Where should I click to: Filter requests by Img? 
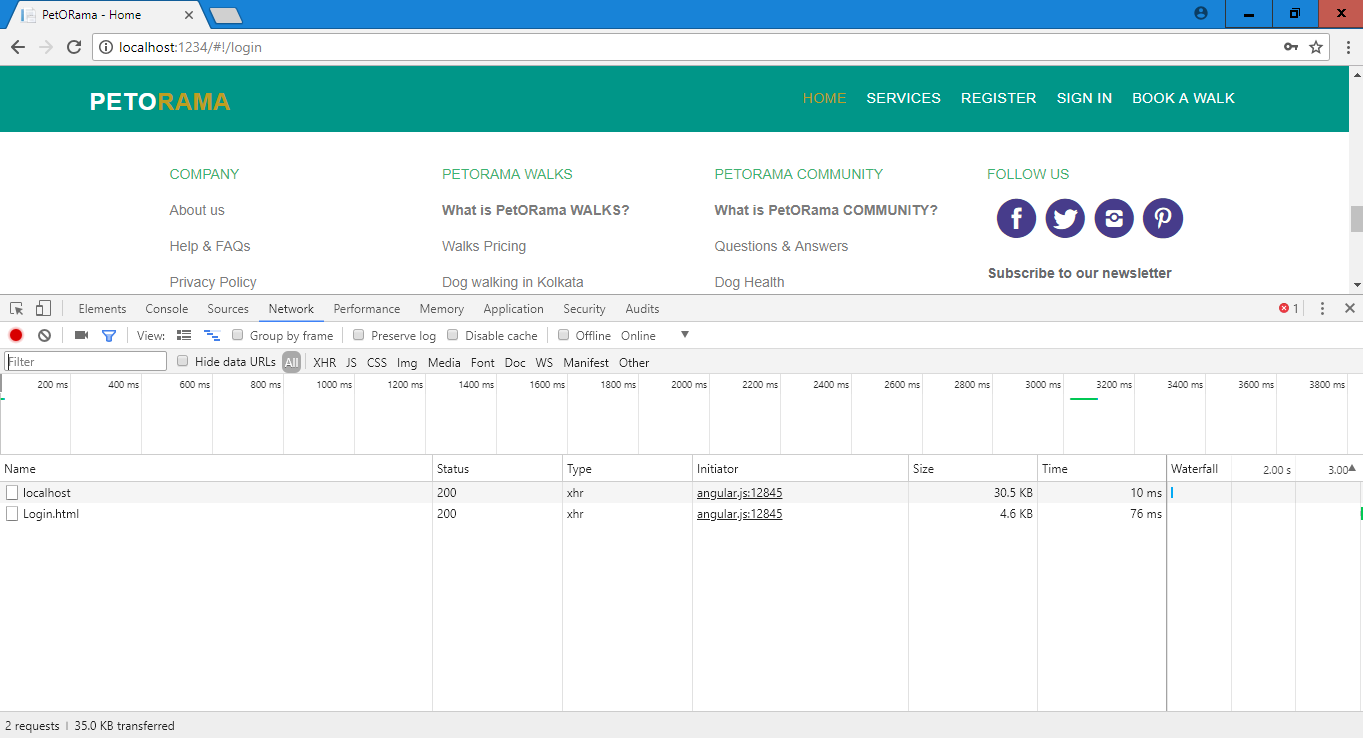[x=407, y=363]
